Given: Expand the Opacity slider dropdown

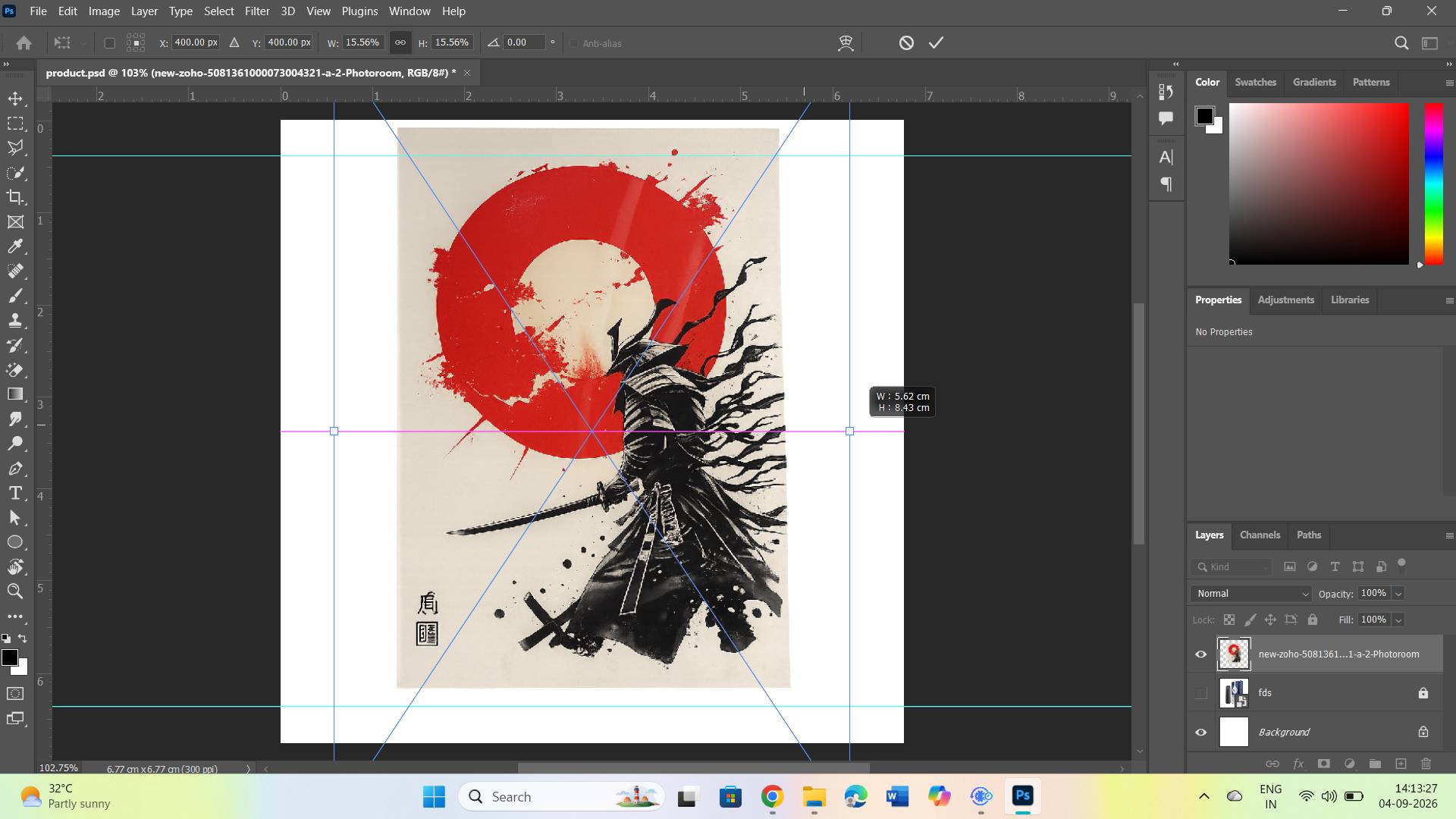Looking at the screenshot, I should [1398, 594].
